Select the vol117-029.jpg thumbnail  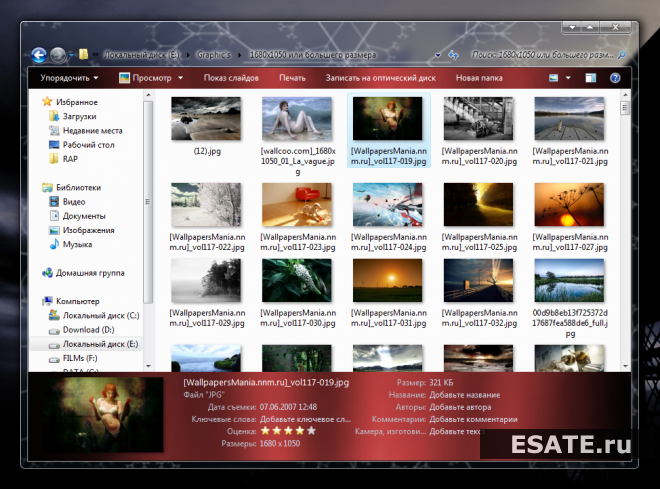click(x=206, y=280)
